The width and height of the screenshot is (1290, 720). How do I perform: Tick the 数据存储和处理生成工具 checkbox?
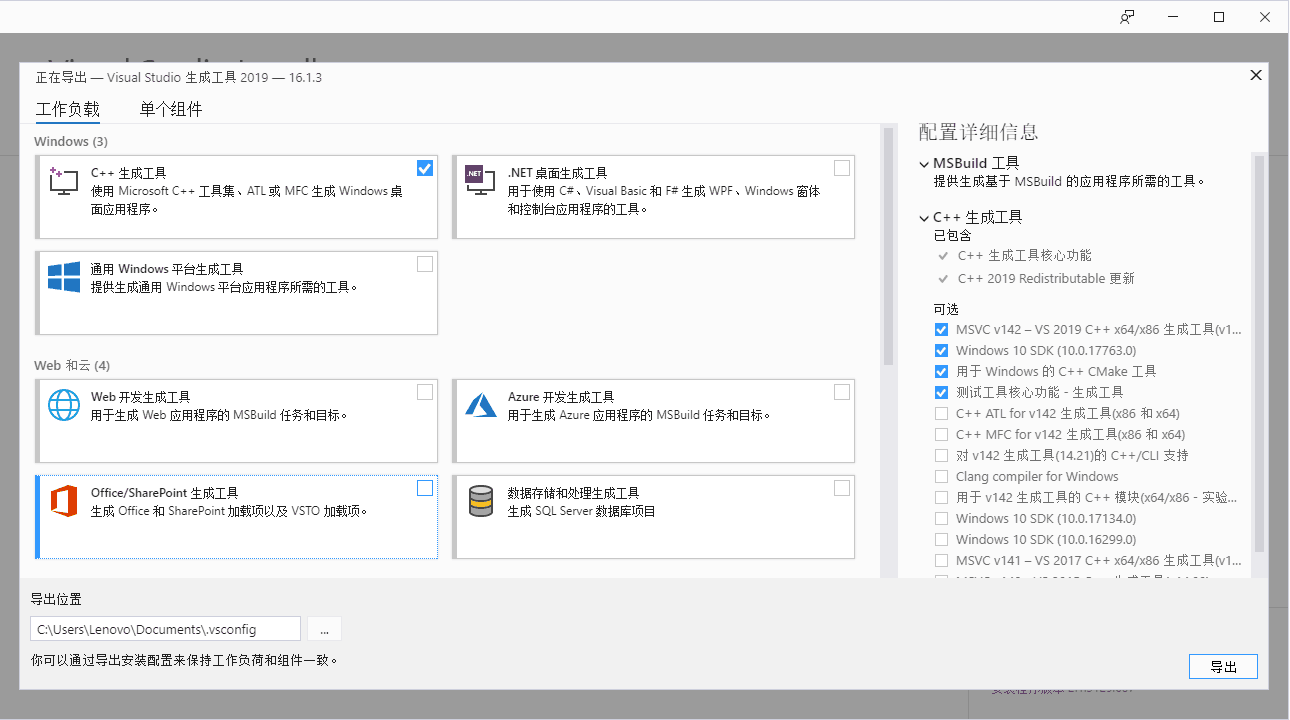(x=842, y=488)
